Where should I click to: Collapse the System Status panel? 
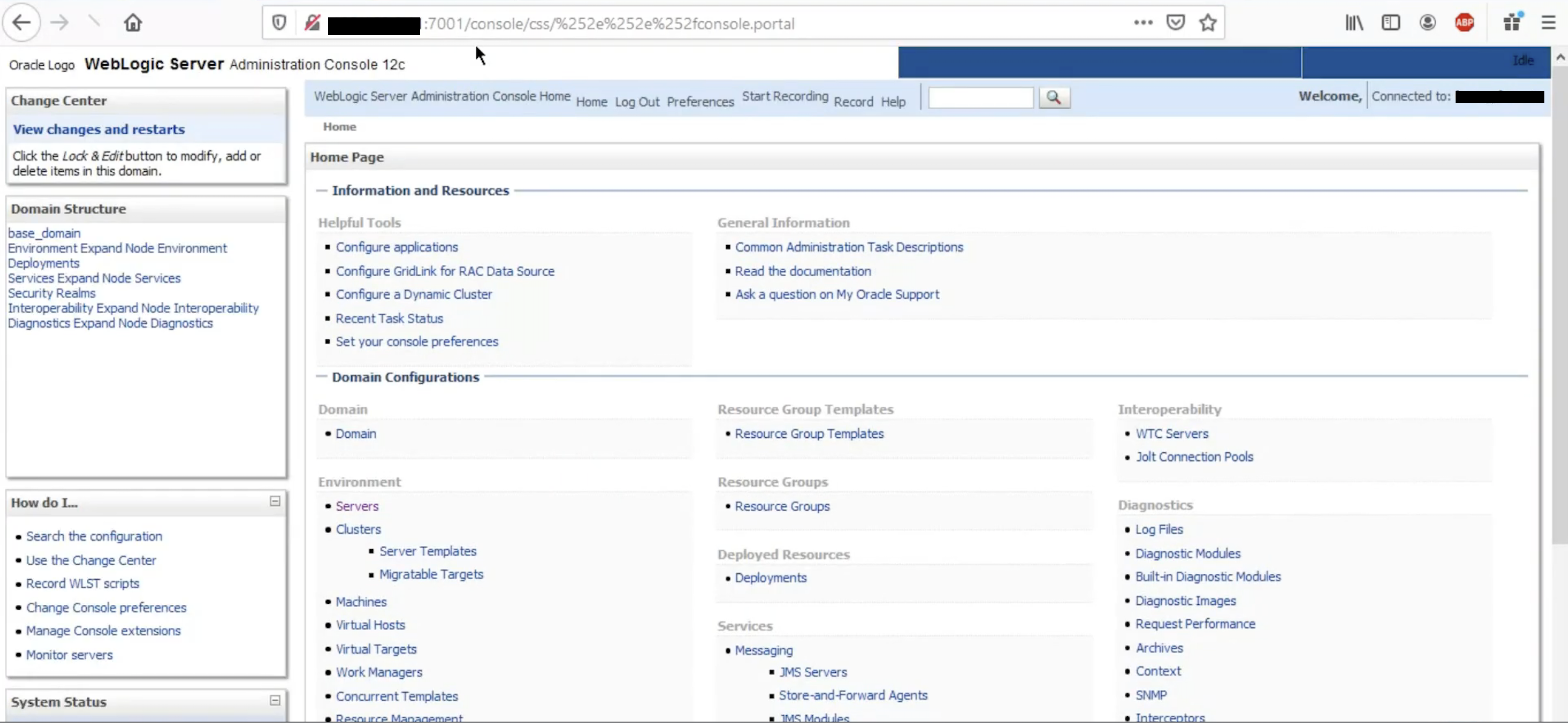(x=275, y=700)
